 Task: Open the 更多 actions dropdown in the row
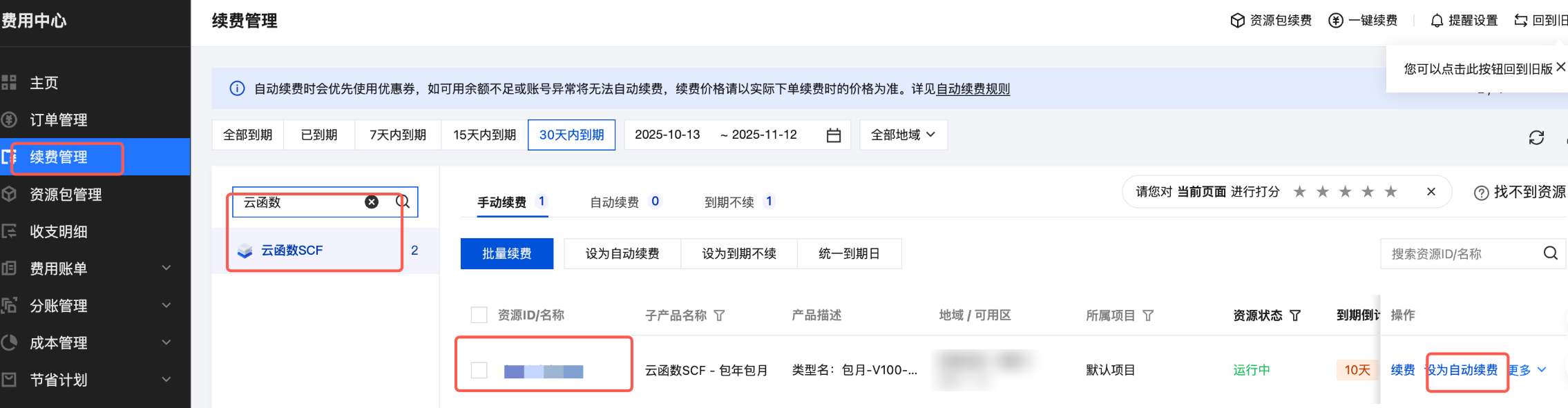point(1527,370)
